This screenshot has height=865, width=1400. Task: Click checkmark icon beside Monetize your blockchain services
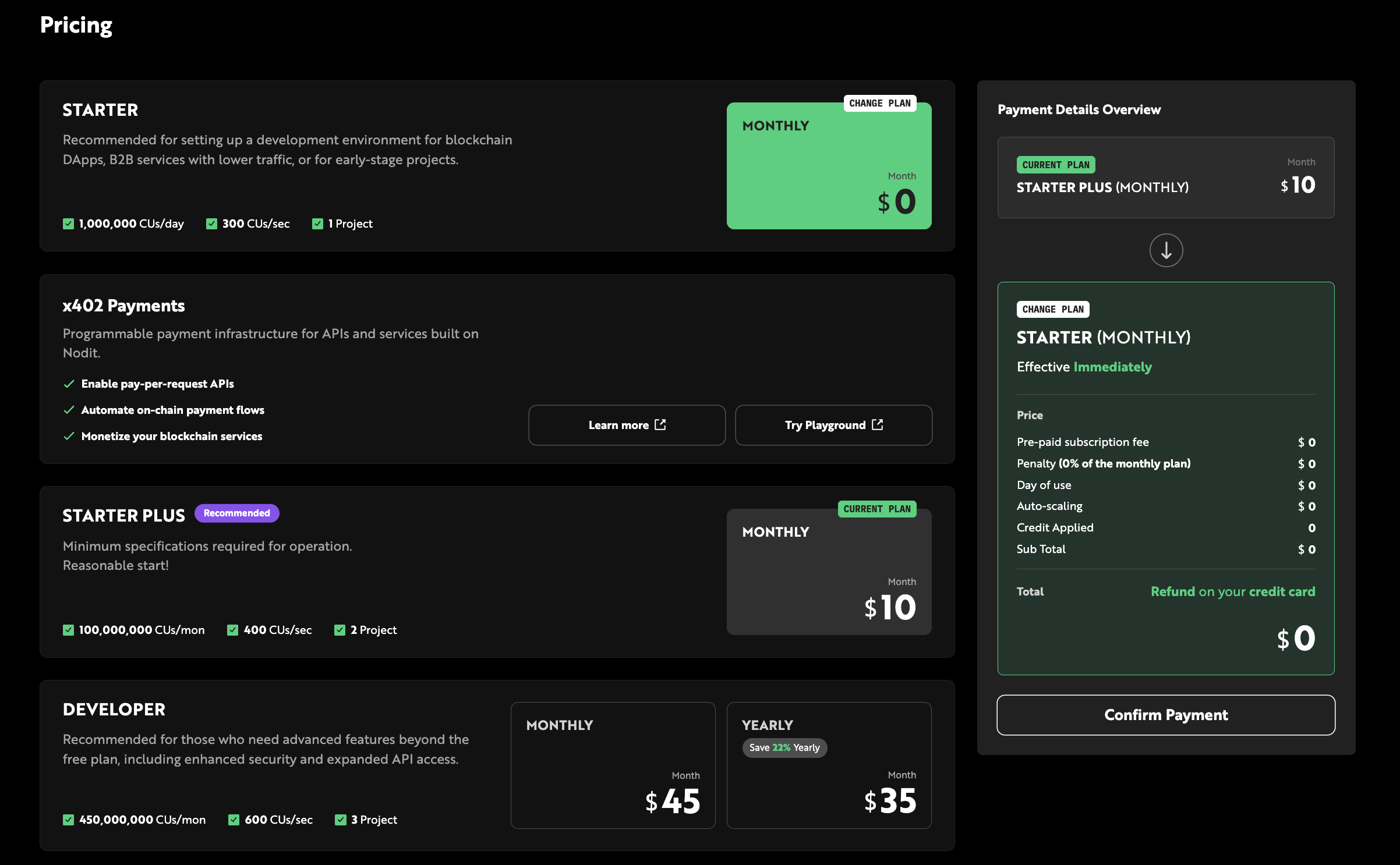coord(69,436)
